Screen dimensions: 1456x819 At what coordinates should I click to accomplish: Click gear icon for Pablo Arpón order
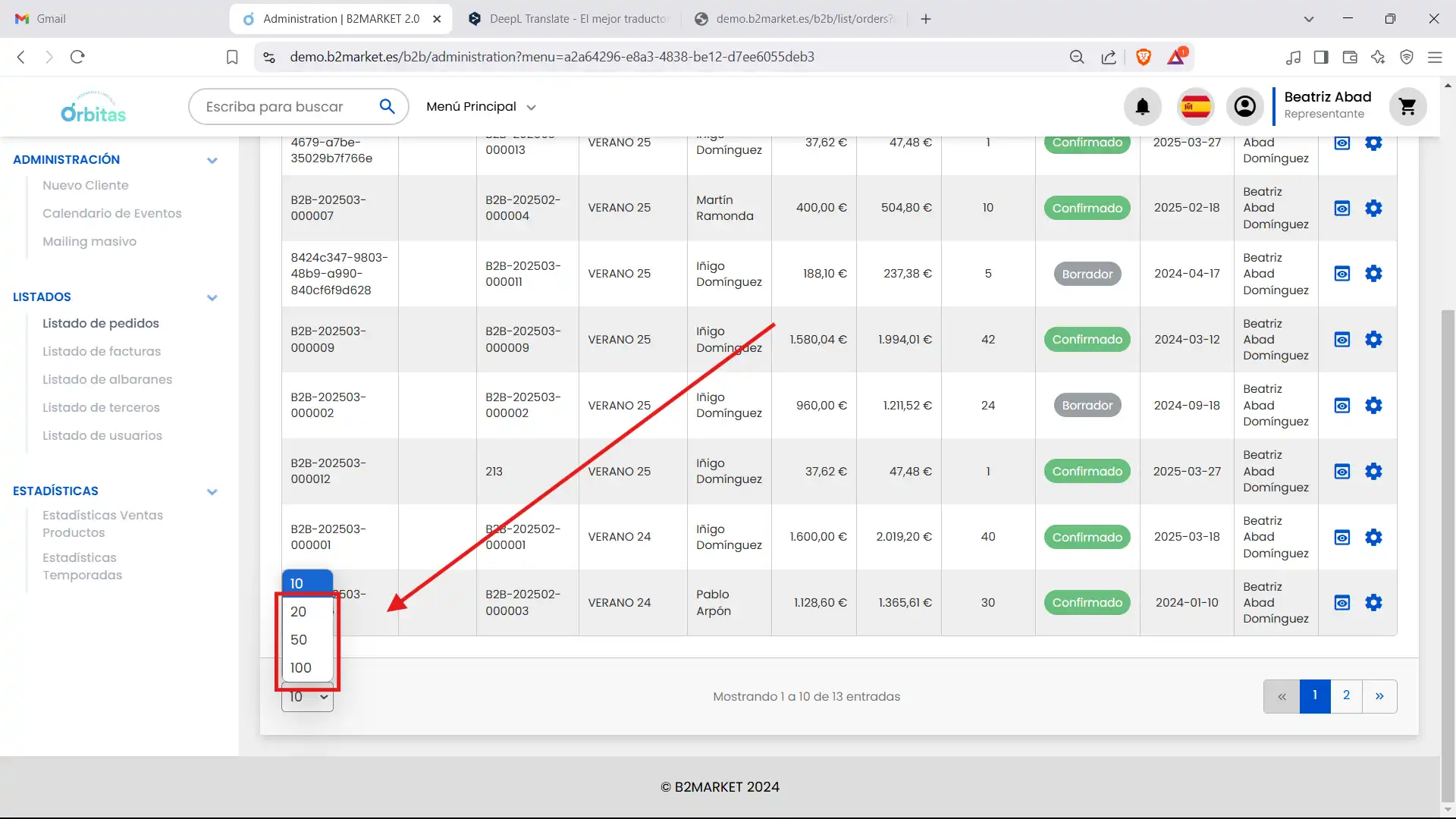pos(1373,603)
